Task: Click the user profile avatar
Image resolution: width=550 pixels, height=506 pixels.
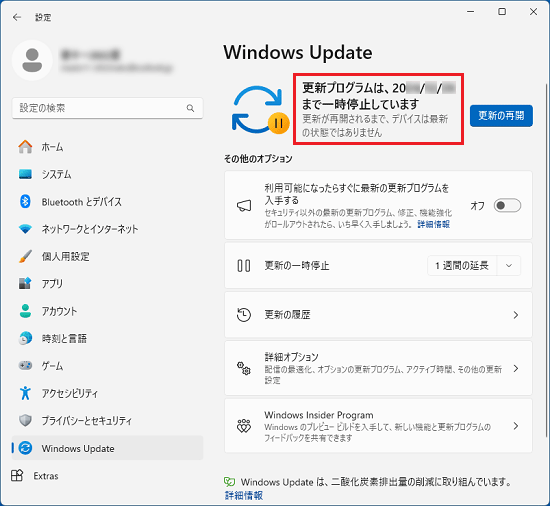Action: pos(32,60)
